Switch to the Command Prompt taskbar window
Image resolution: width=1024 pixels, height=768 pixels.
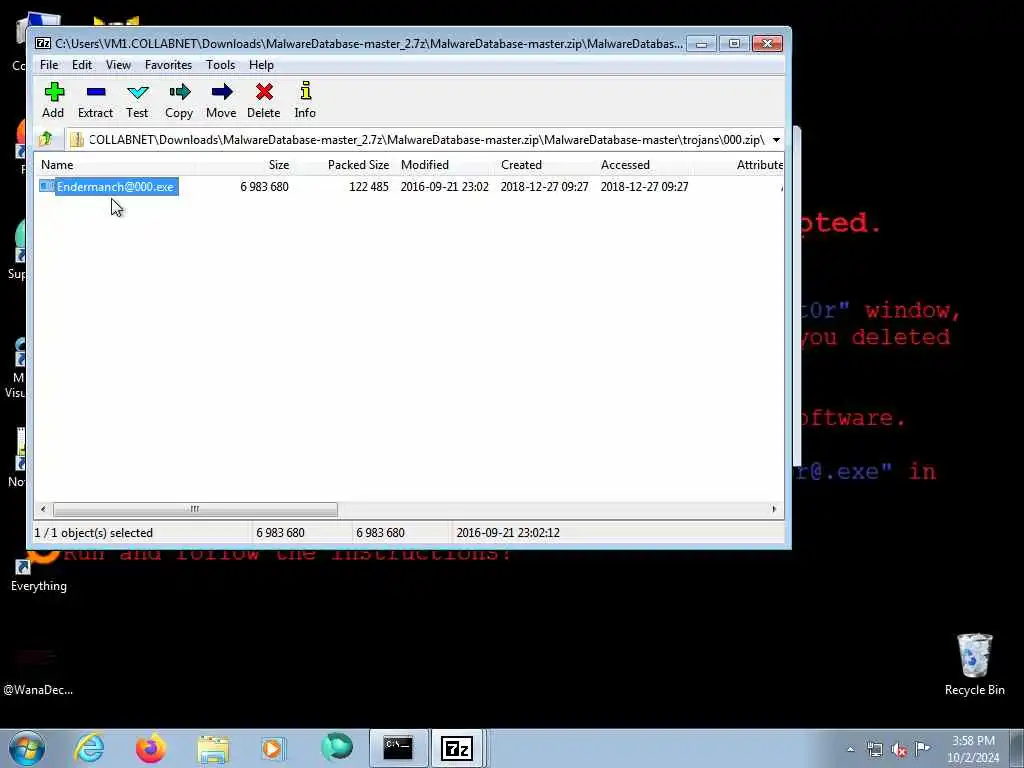(x=398, y=748)
